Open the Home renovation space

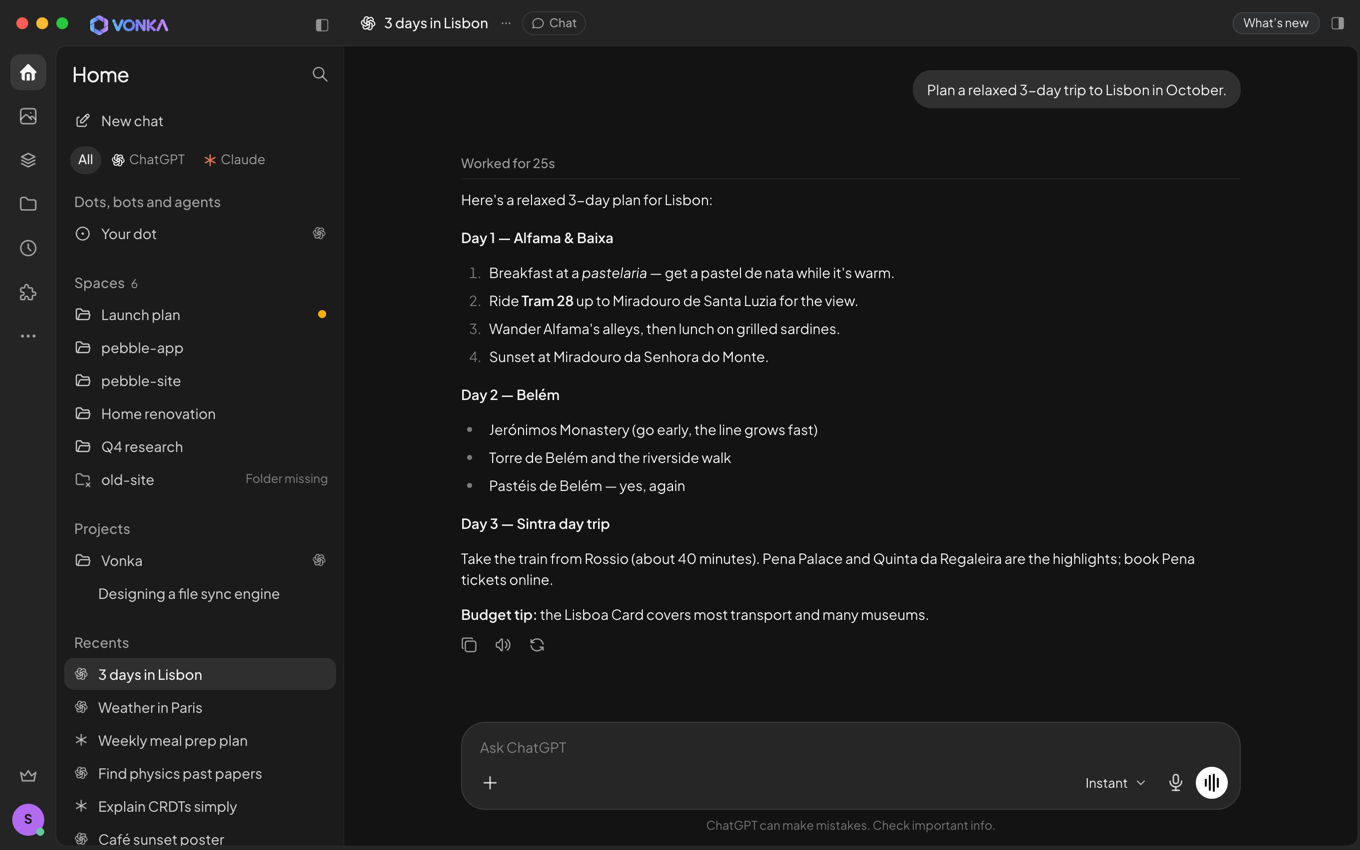pyautogui.click(x=200, y=414)
